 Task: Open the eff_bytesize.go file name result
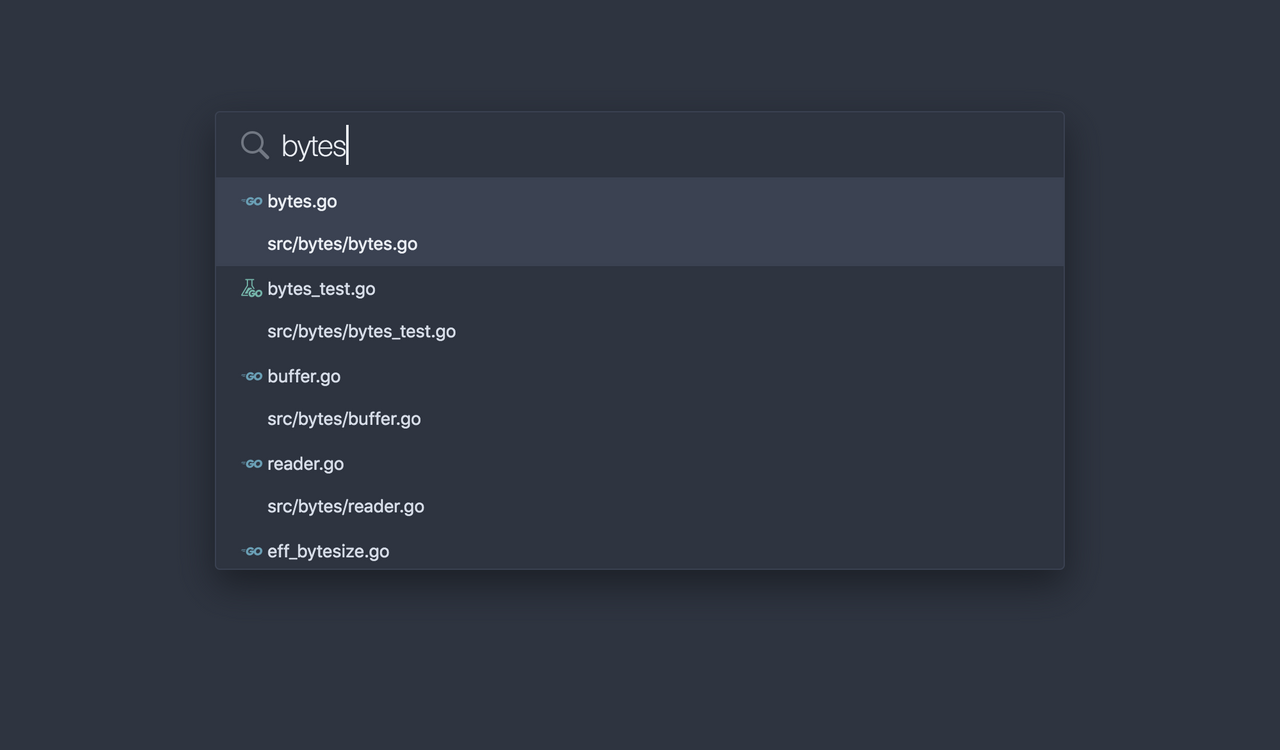point(328,552)
